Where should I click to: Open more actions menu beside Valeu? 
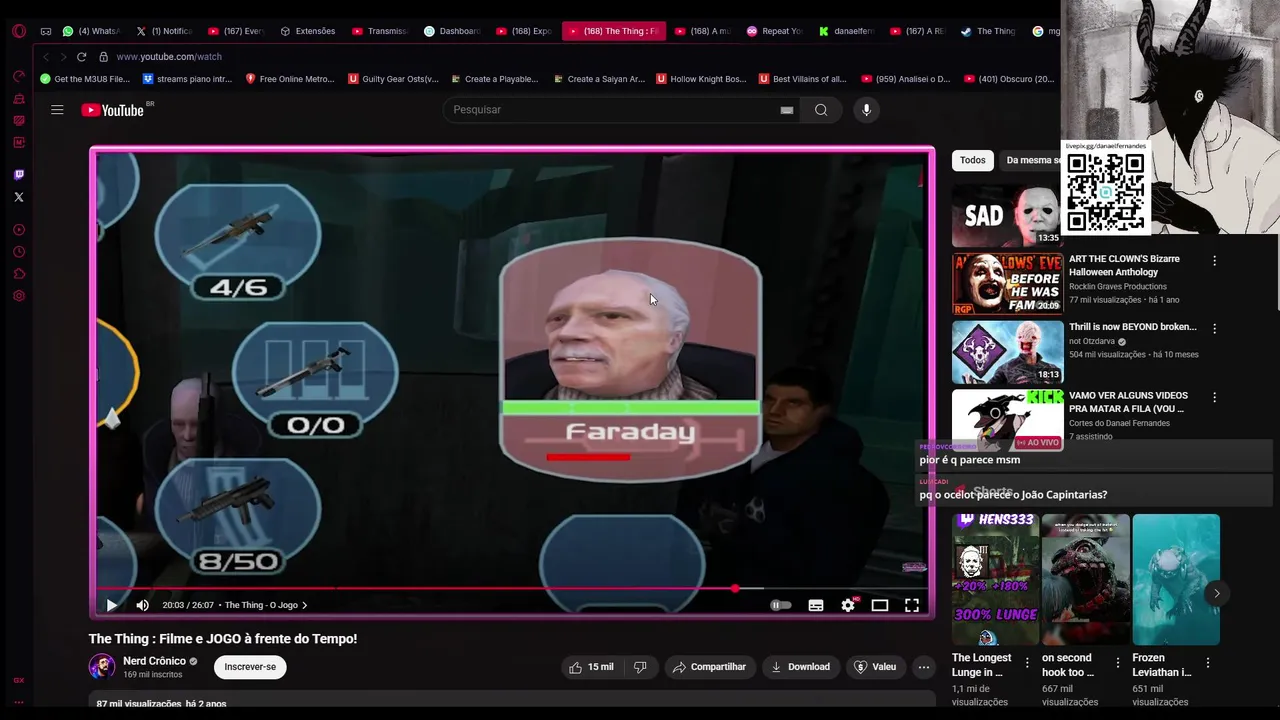click(x=924, y=667)
